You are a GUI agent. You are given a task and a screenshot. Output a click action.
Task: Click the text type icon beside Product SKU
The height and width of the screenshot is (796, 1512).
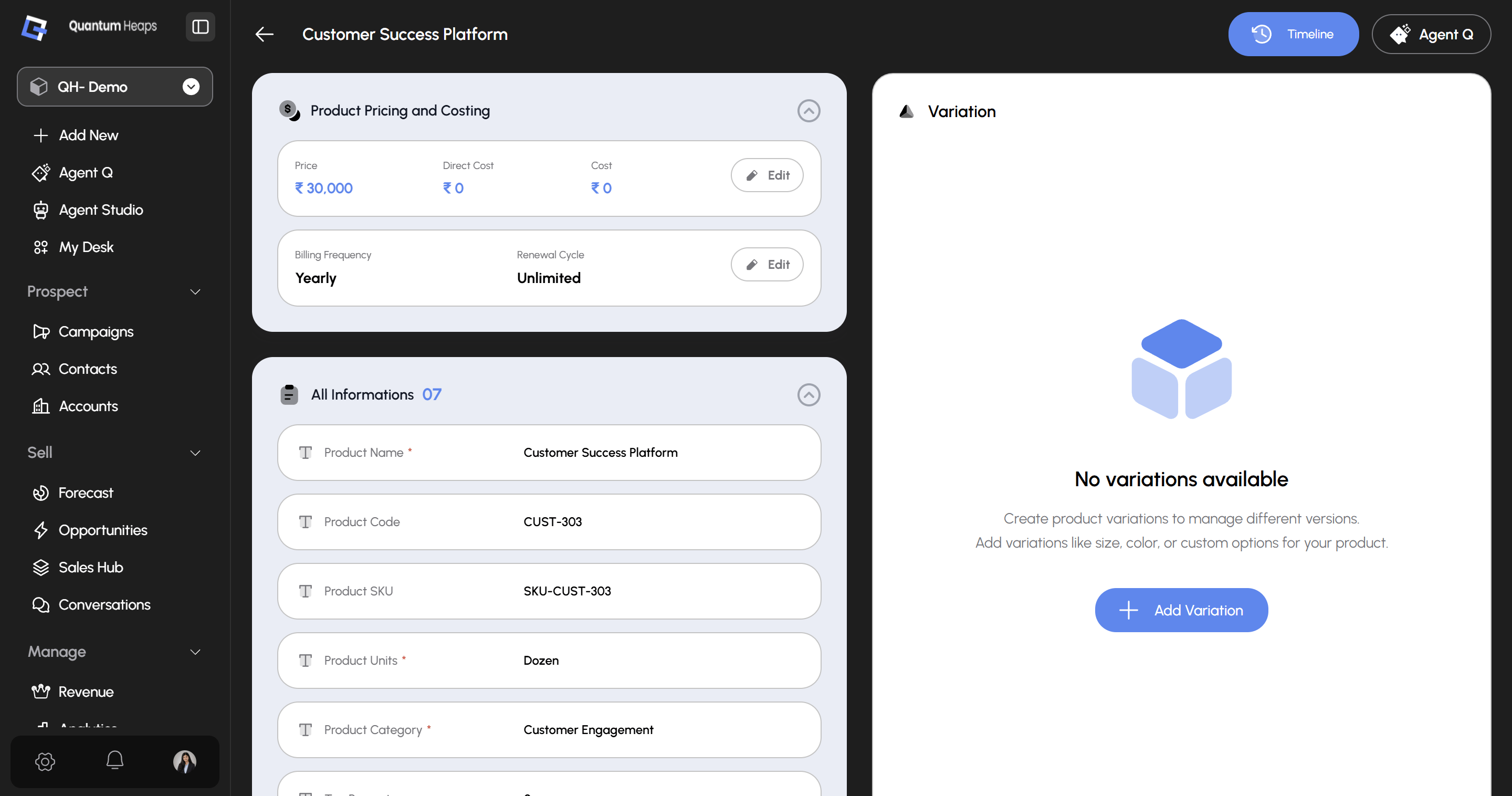pos(305,591)
